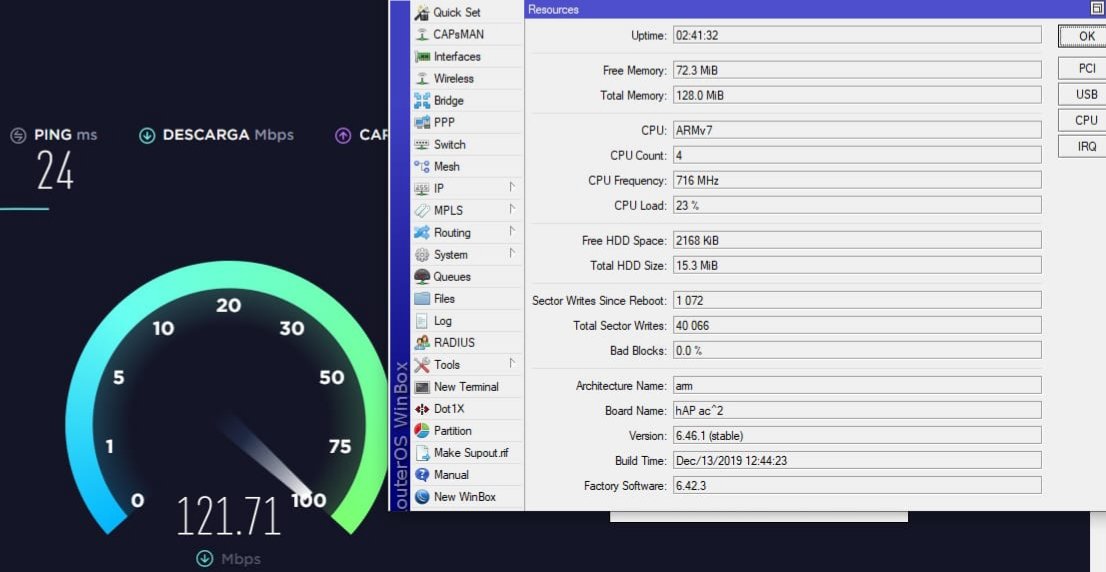Click the CAPsMAN antenna icon
The image size is (1106, 572).
[422, 35]
